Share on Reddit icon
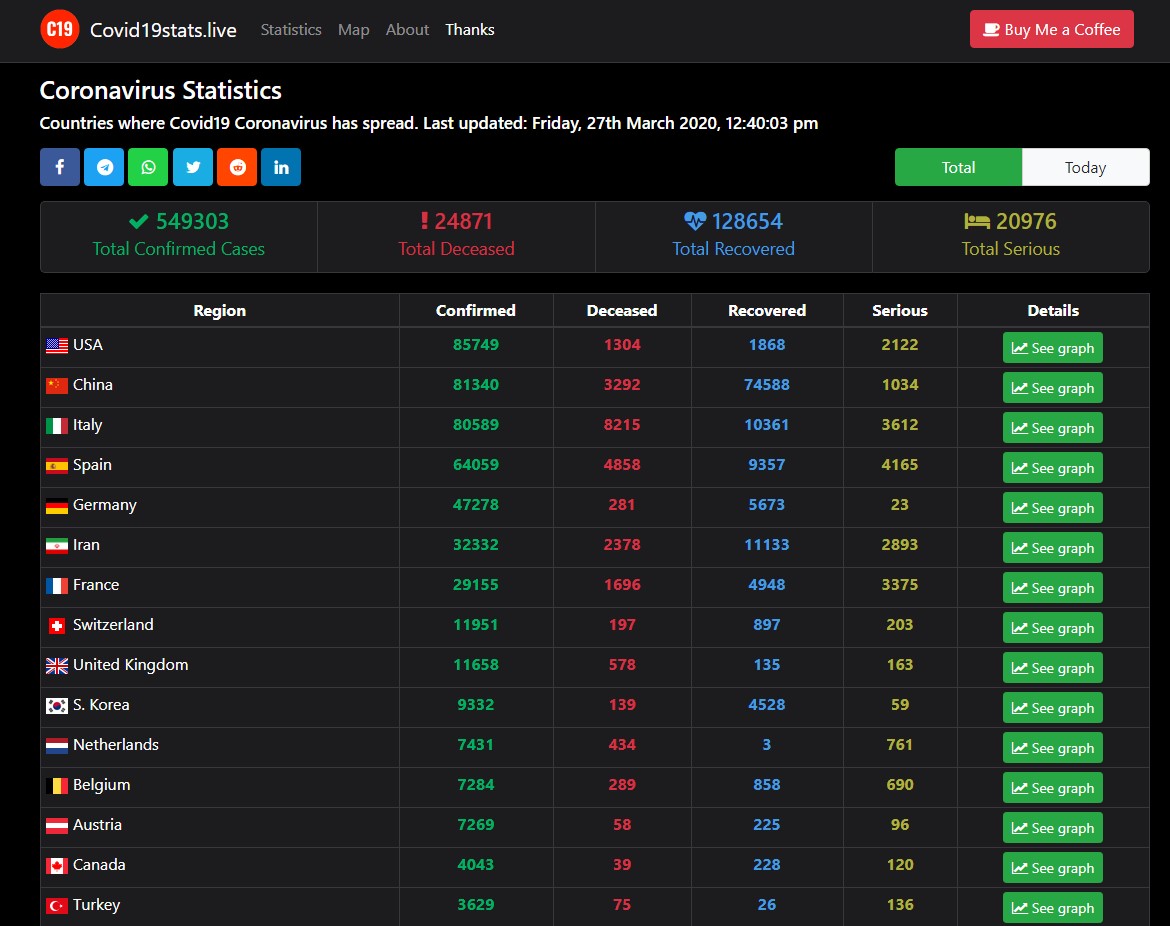Viewport: 1170px width, 926px height. click(237, 167)
